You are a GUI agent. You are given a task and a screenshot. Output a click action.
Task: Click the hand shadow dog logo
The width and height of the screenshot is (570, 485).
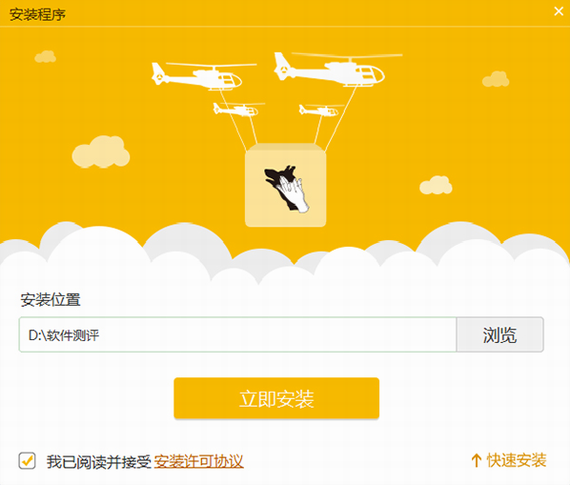pyautogui.click(x=286, y=189)
